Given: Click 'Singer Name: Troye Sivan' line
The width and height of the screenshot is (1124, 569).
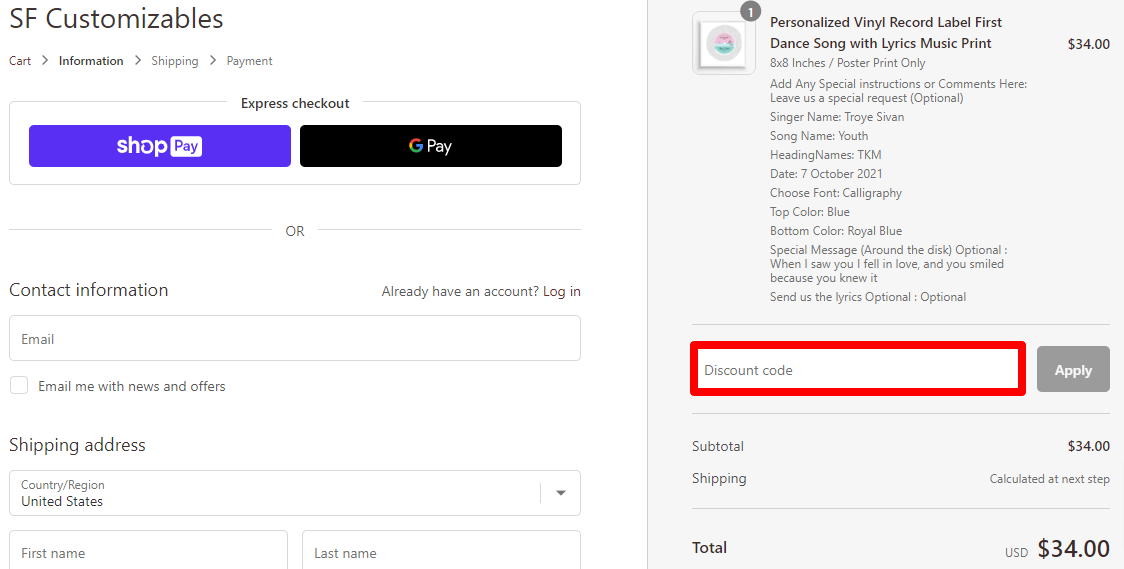Looking at the screenshot, I should pos(837,117).
